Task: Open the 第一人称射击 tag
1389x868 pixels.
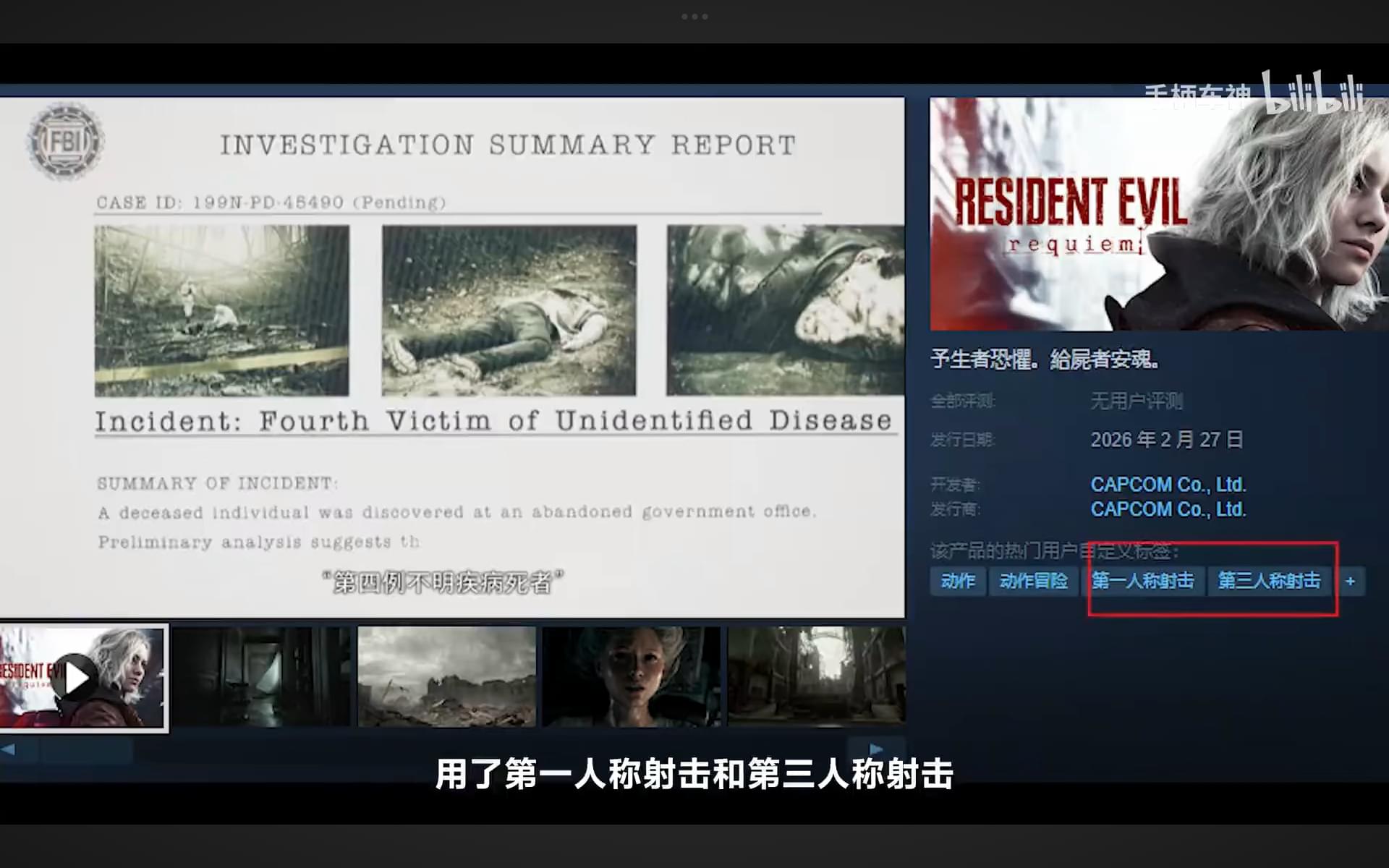Action: pyautogui.click(x=1142, y=581)
